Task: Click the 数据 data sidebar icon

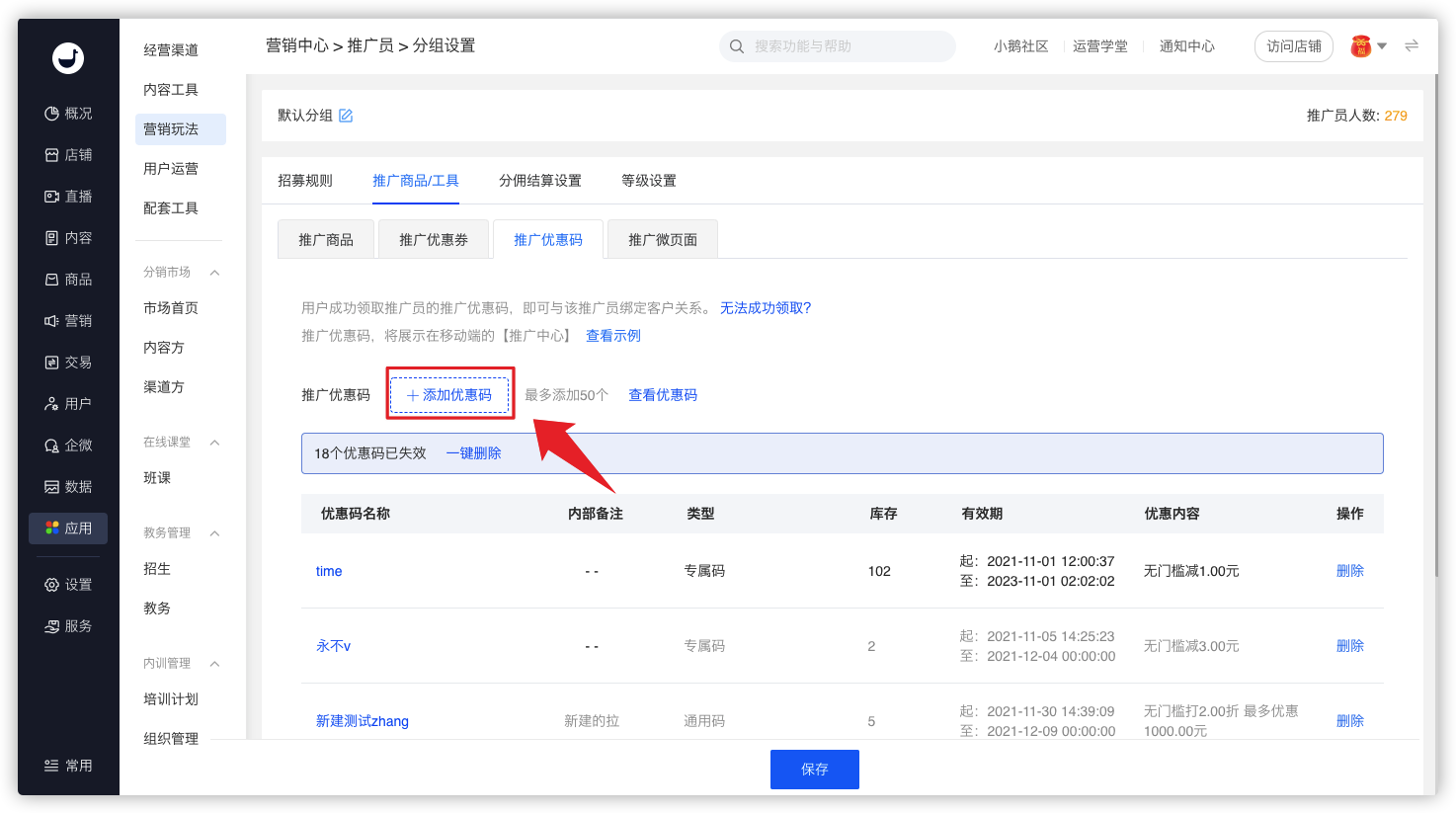Action: (51, 487)
